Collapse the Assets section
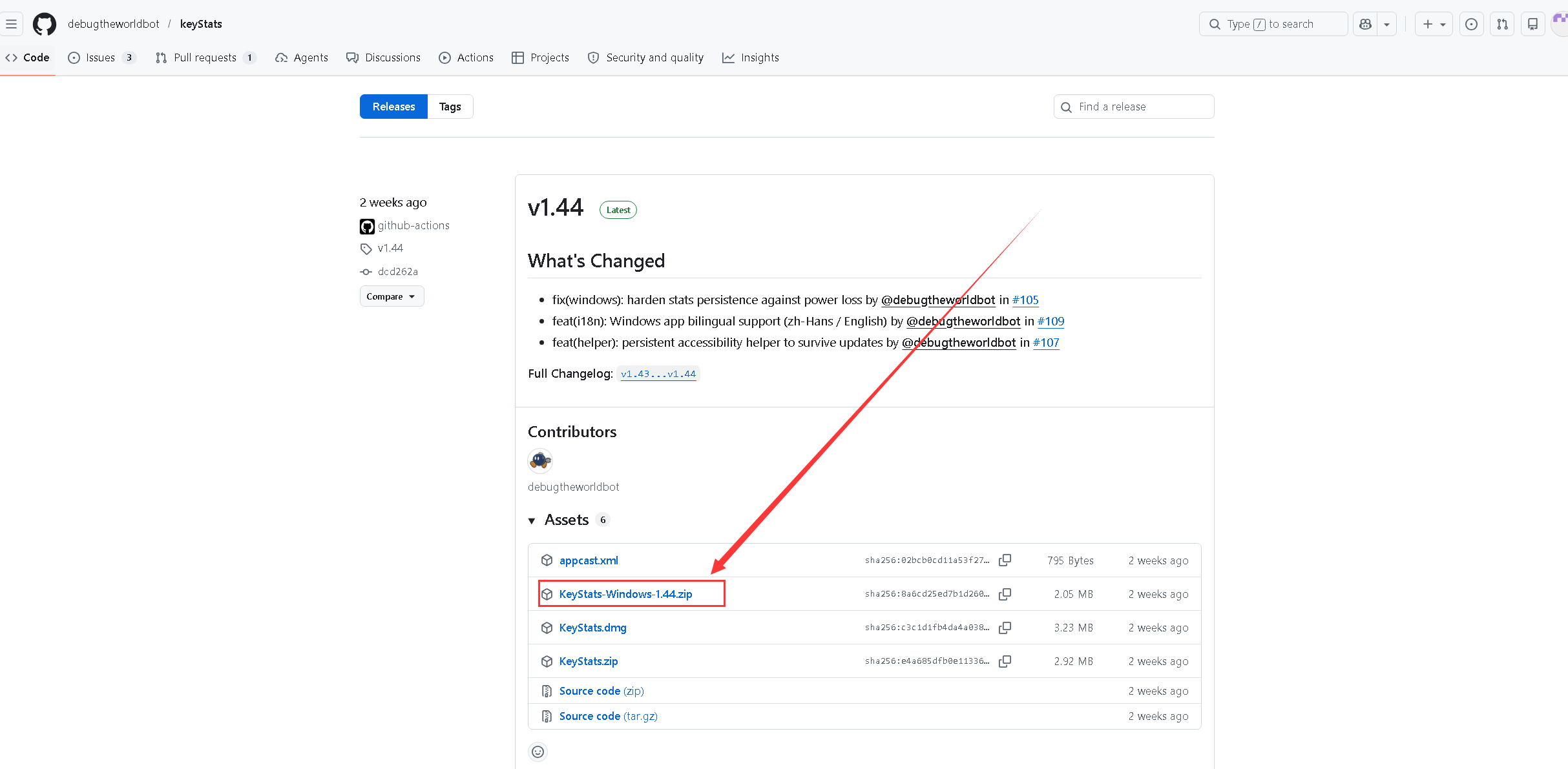This screenshot has width=1568, height=769. point(532,520)
